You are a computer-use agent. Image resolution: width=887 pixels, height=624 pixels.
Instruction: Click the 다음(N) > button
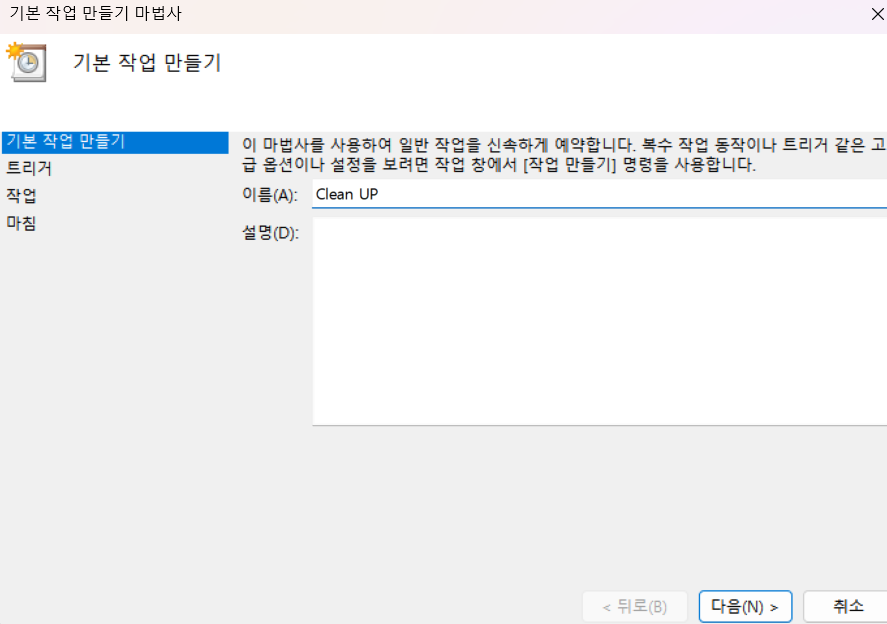pyautogui.click(x=745, y=606)
